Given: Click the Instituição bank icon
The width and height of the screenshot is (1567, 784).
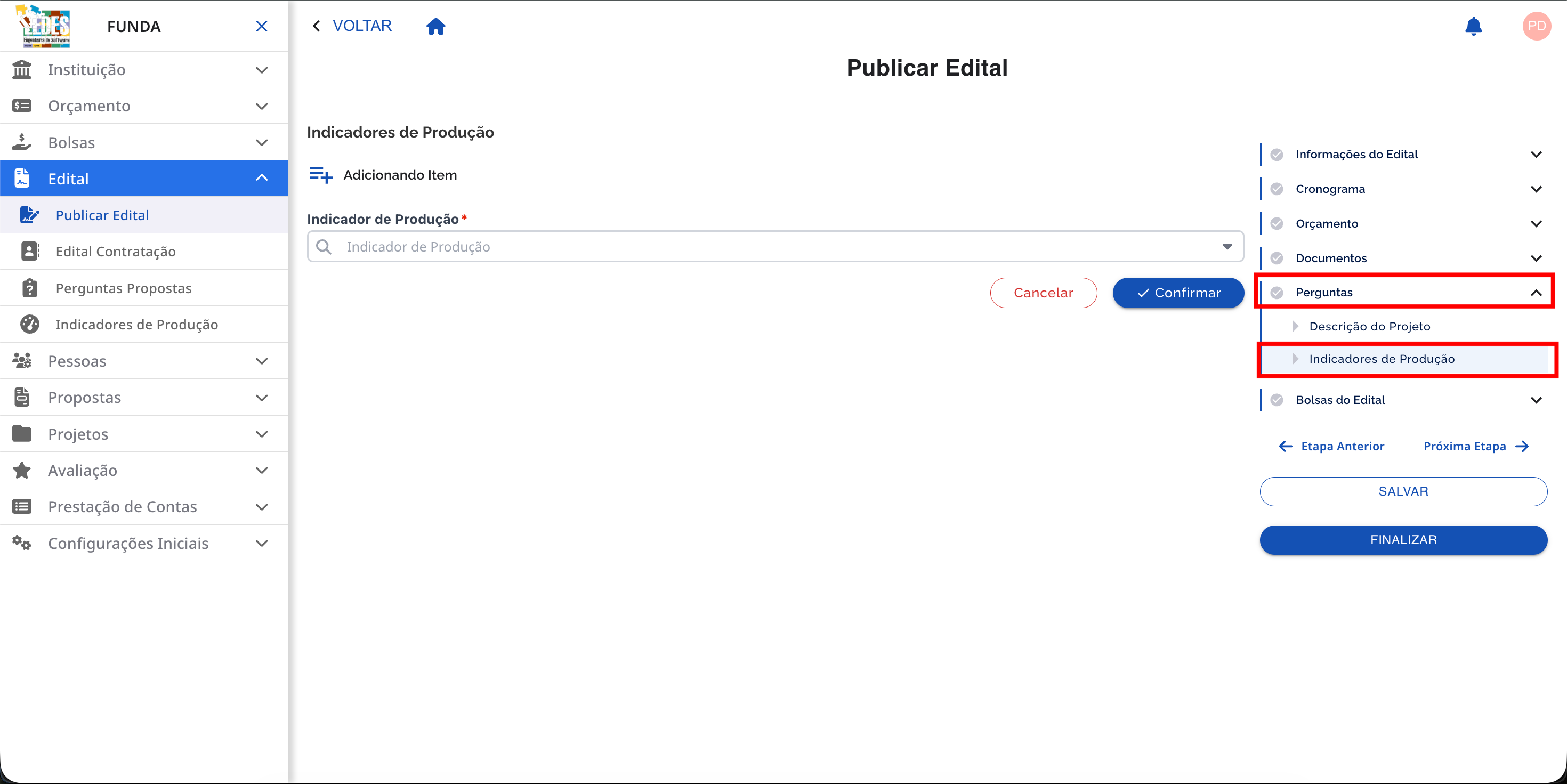Looking at the screenshot, I should [22, 69].
